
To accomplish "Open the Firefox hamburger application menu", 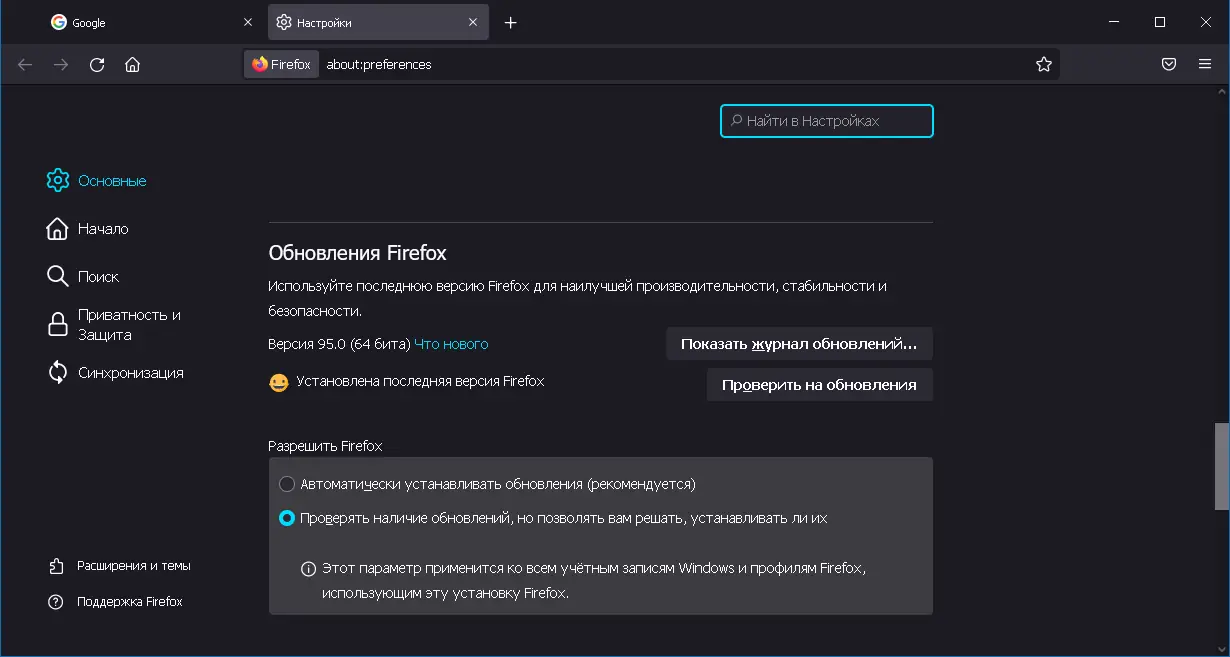I will (x=1205, y=65).
